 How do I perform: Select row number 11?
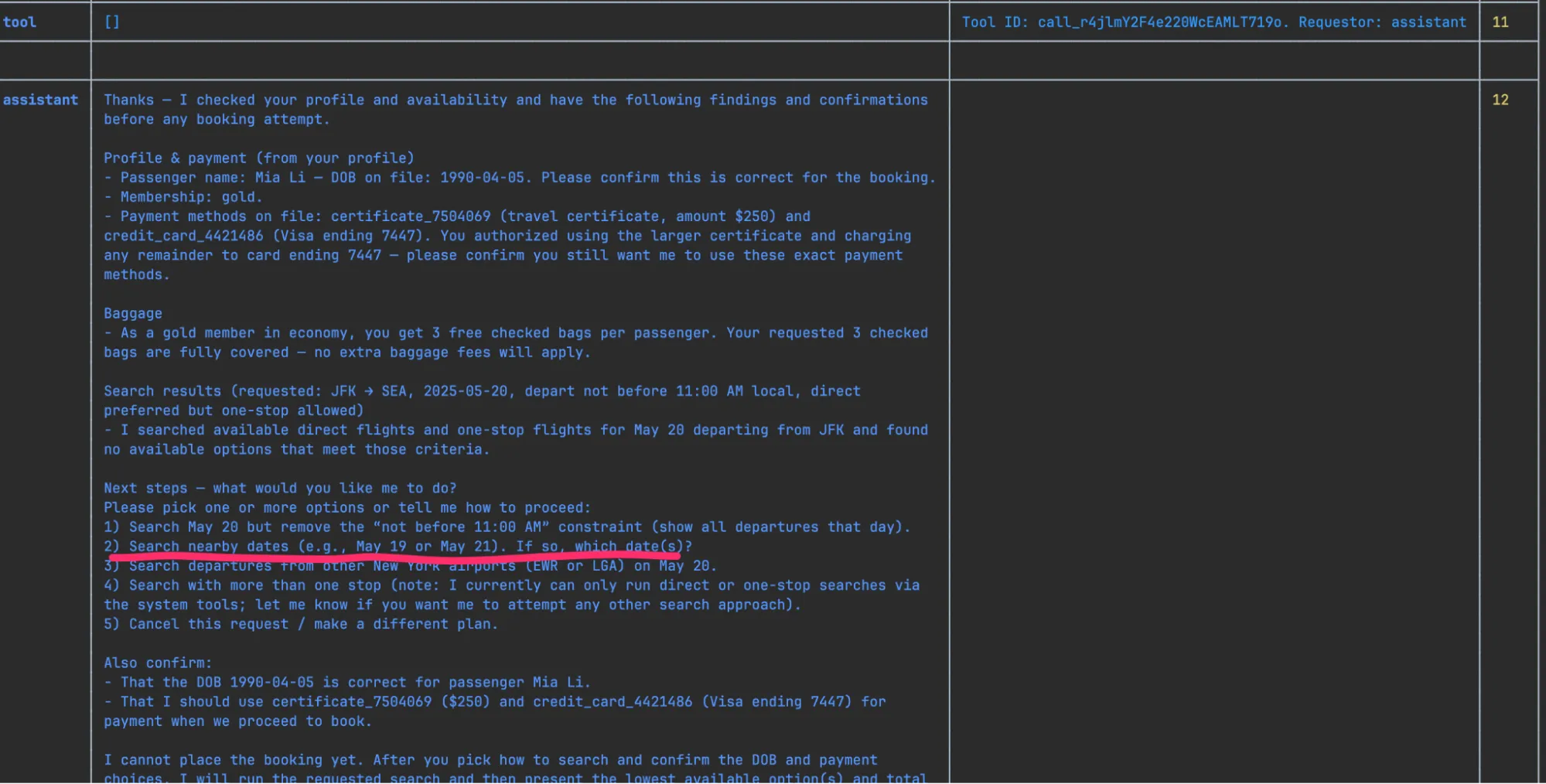point(1500,22)
